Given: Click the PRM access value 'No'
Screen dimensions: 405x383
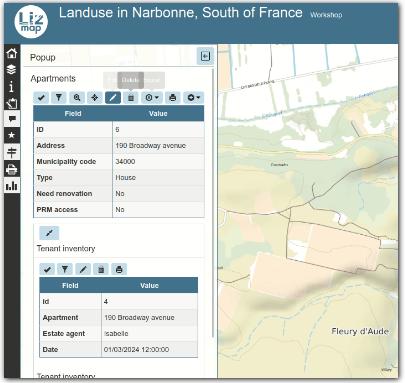Looking at the screenshot, I should tap(120, 210).
